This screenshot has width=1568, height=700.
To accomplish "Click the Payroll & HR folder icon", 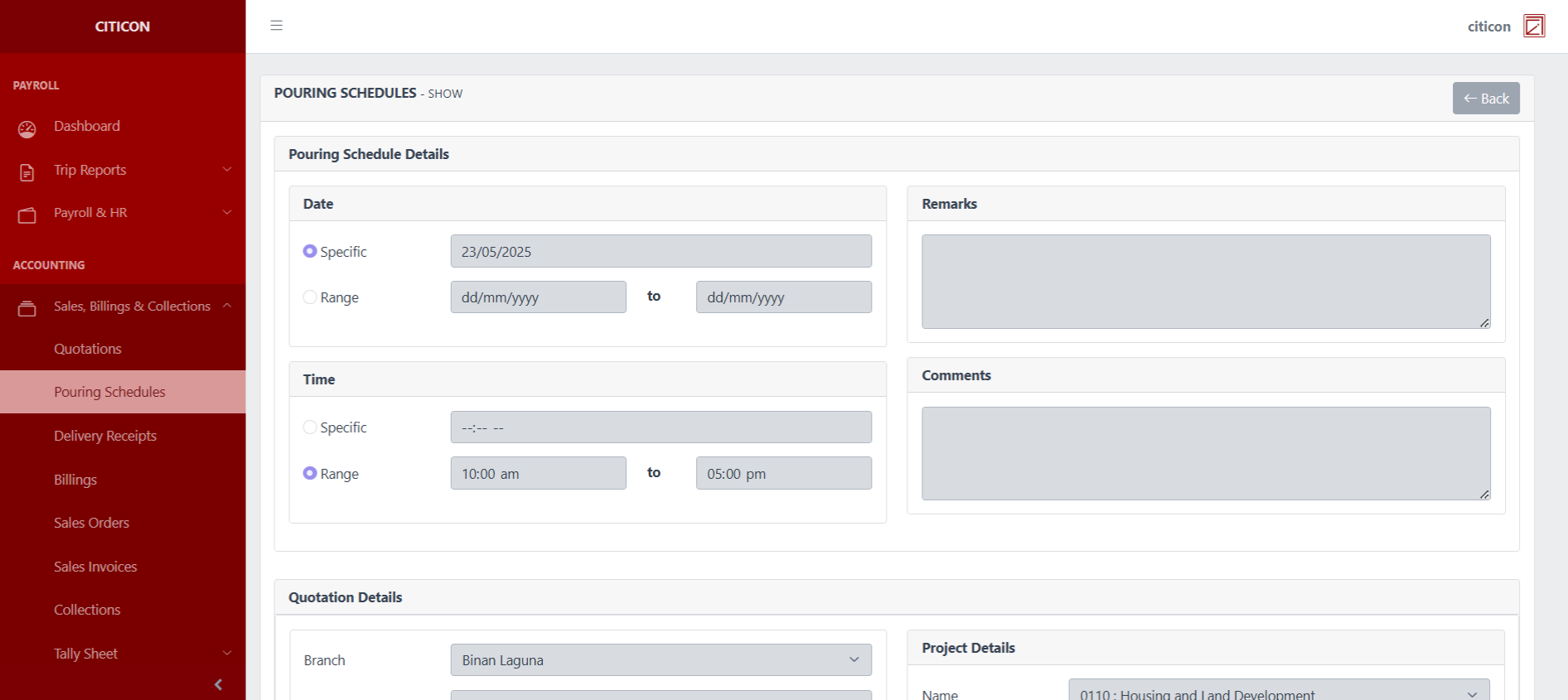I will click(27, 215).
